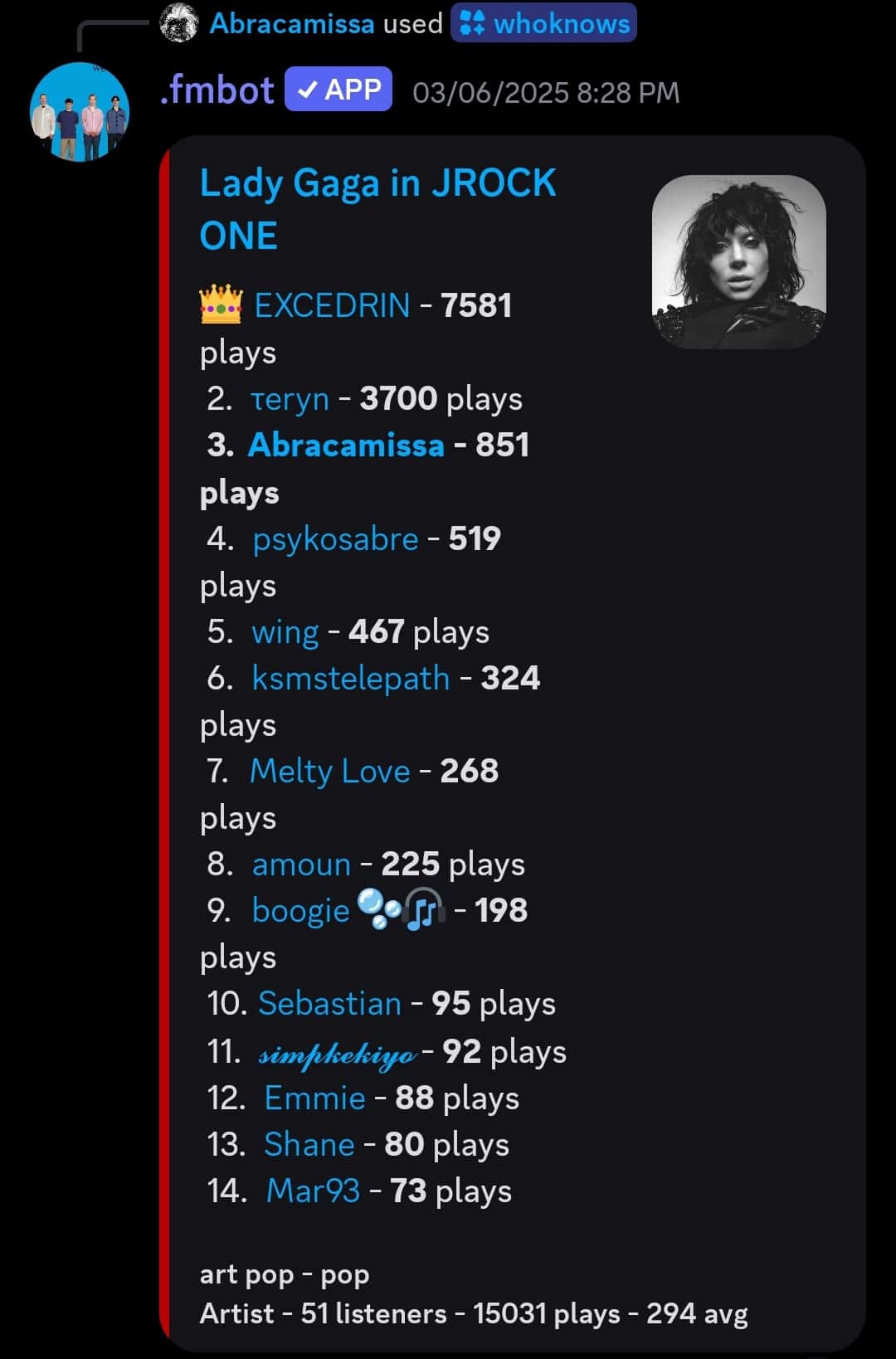Open the cursive simpkekiyo user link
Viewport: 896px width, 1359px height.
(x=338, y=1054)
